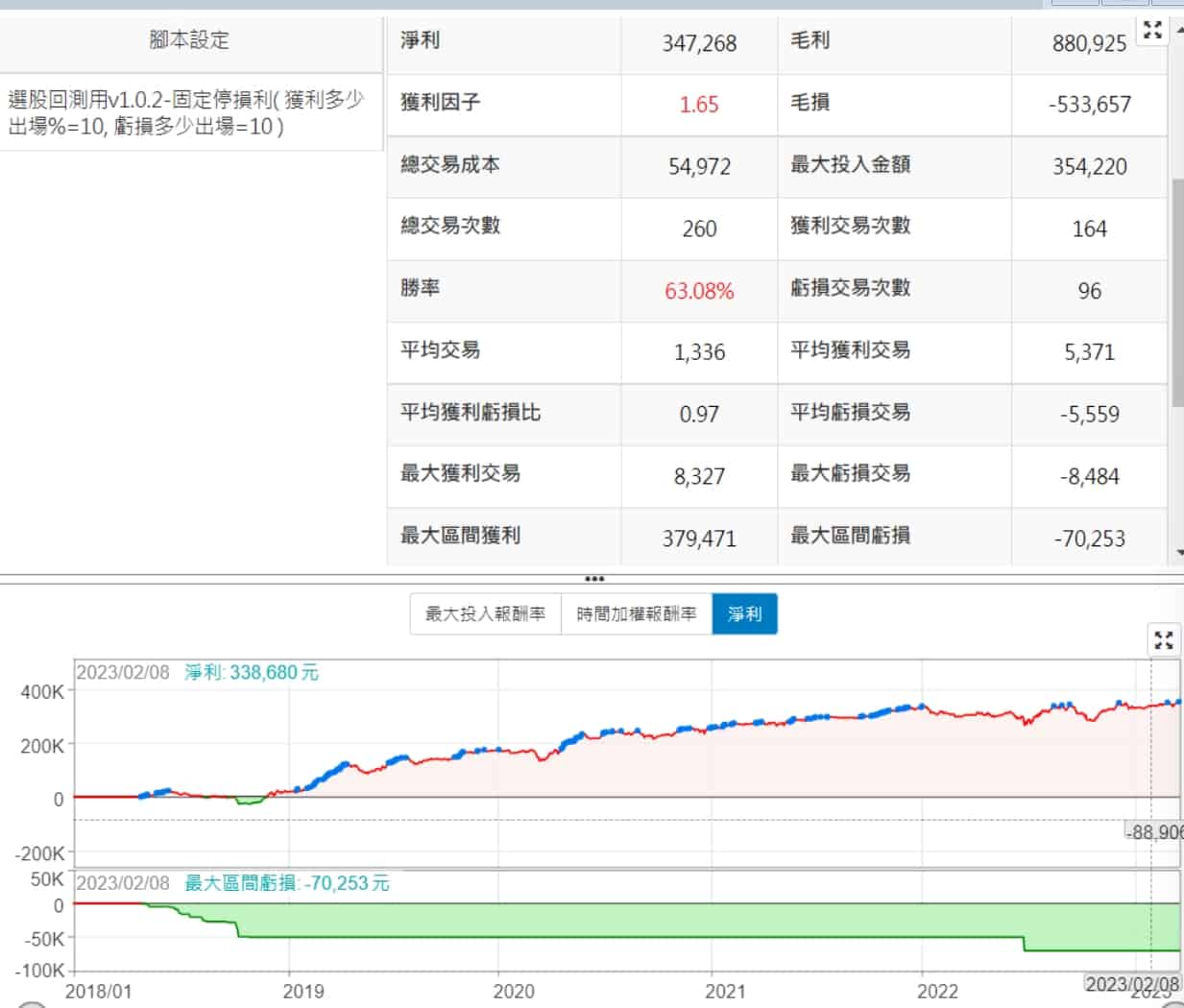Switch to 時間加權報酬率 chart tab
Screen dimensions: 1184x1008
tap(636, 614)
